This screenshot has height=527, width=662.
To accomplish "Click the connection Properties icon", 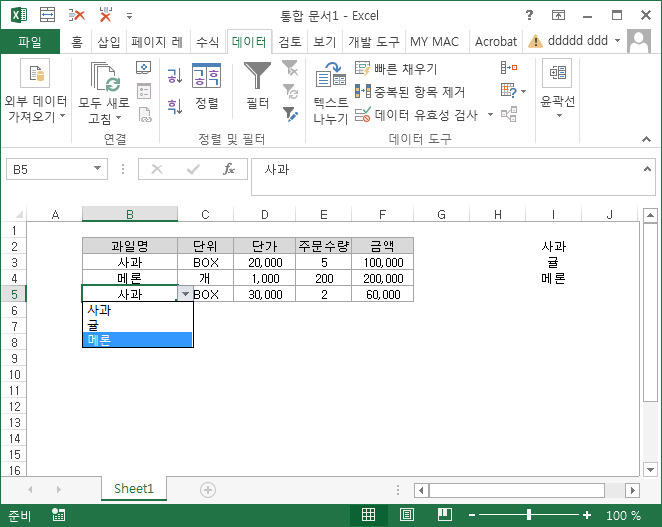I will (x=144, y=91).
